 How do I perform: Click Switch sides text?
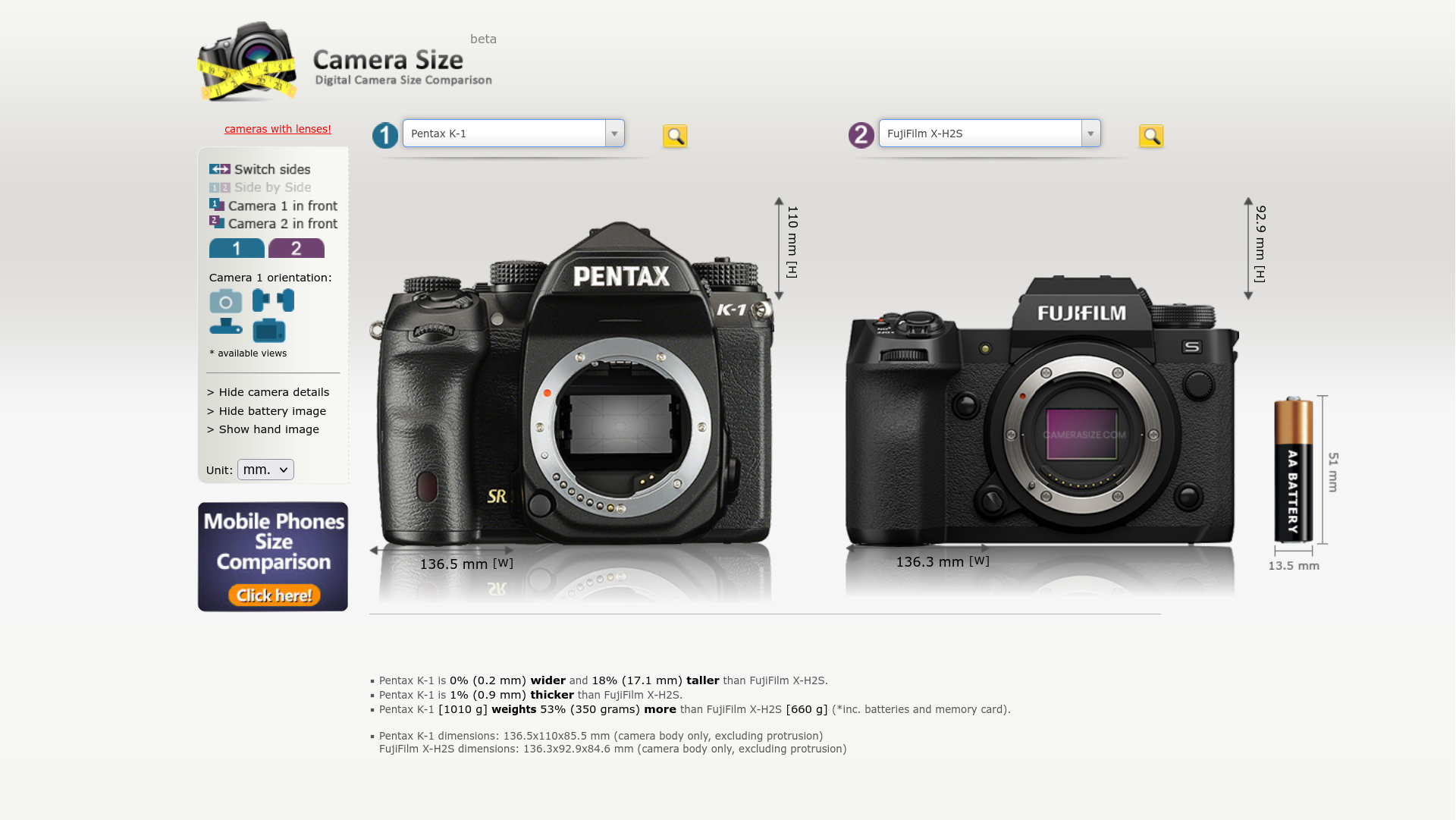tap(272, 169)
